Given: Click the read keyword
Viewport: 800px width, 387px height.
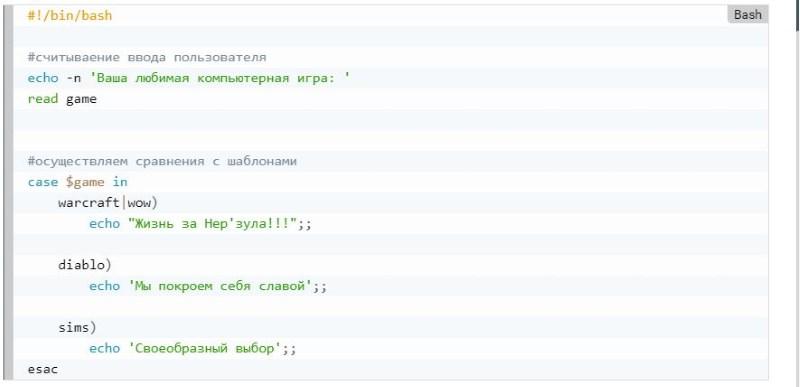Looking at the screenshot, I should click(x=43, y=99).
